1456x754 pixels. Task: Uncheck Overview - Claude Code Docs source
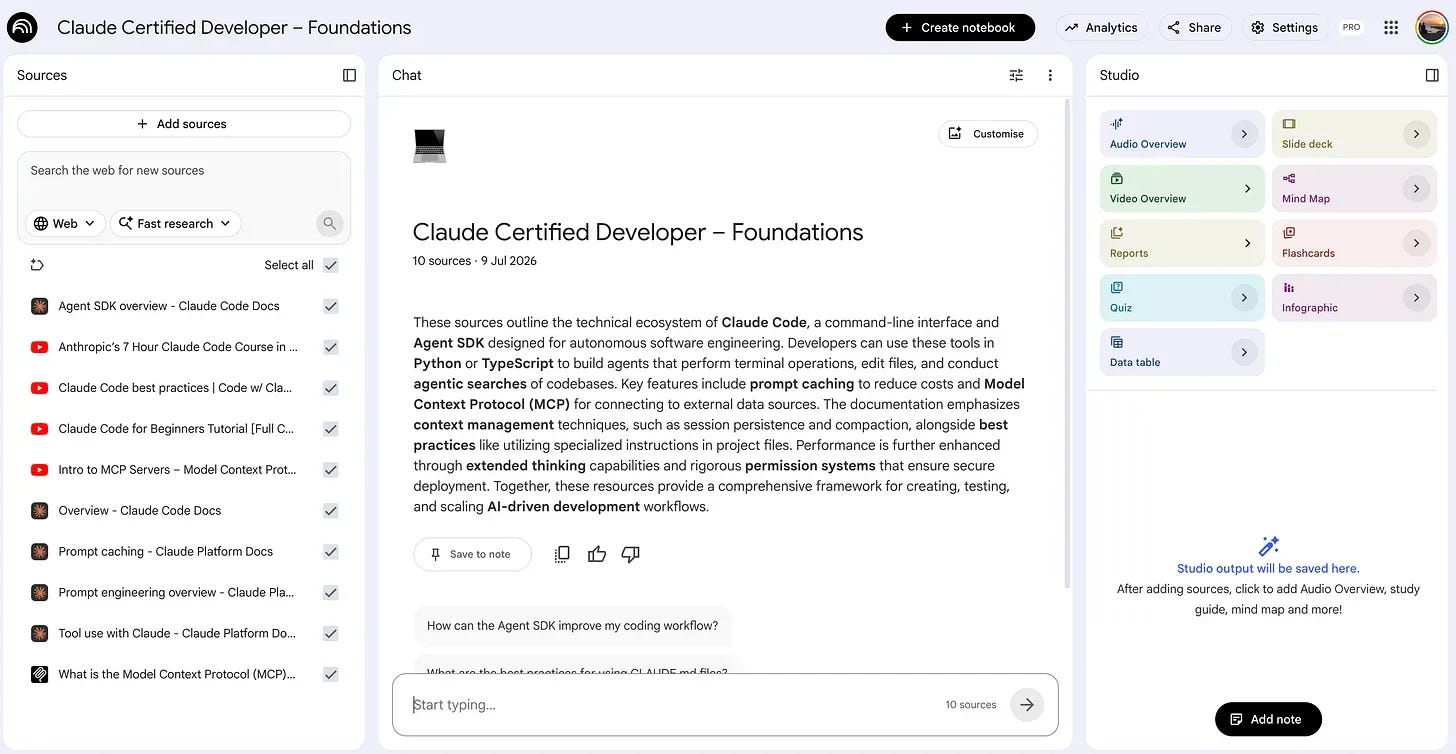coord(331,511)
